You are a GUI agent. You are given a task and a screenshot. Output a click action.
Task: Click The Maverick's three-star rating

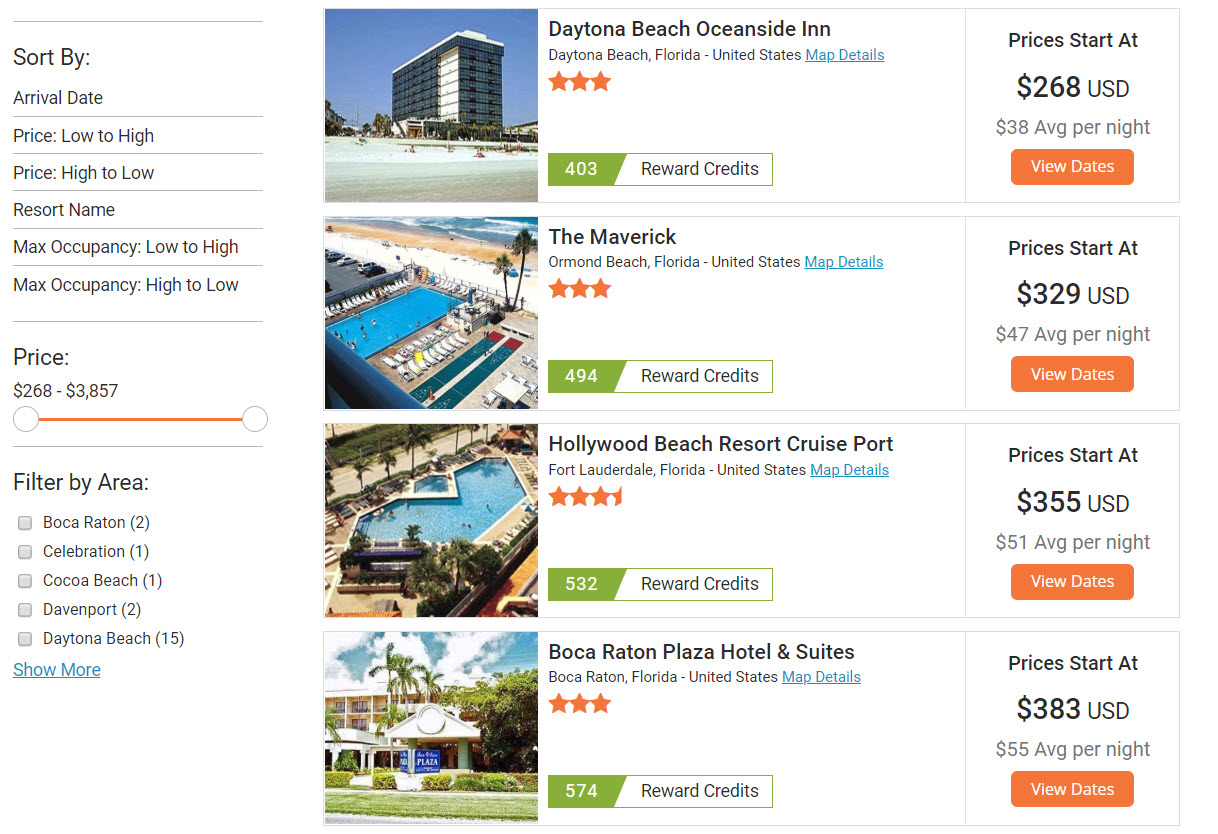[x=579, y=288]
